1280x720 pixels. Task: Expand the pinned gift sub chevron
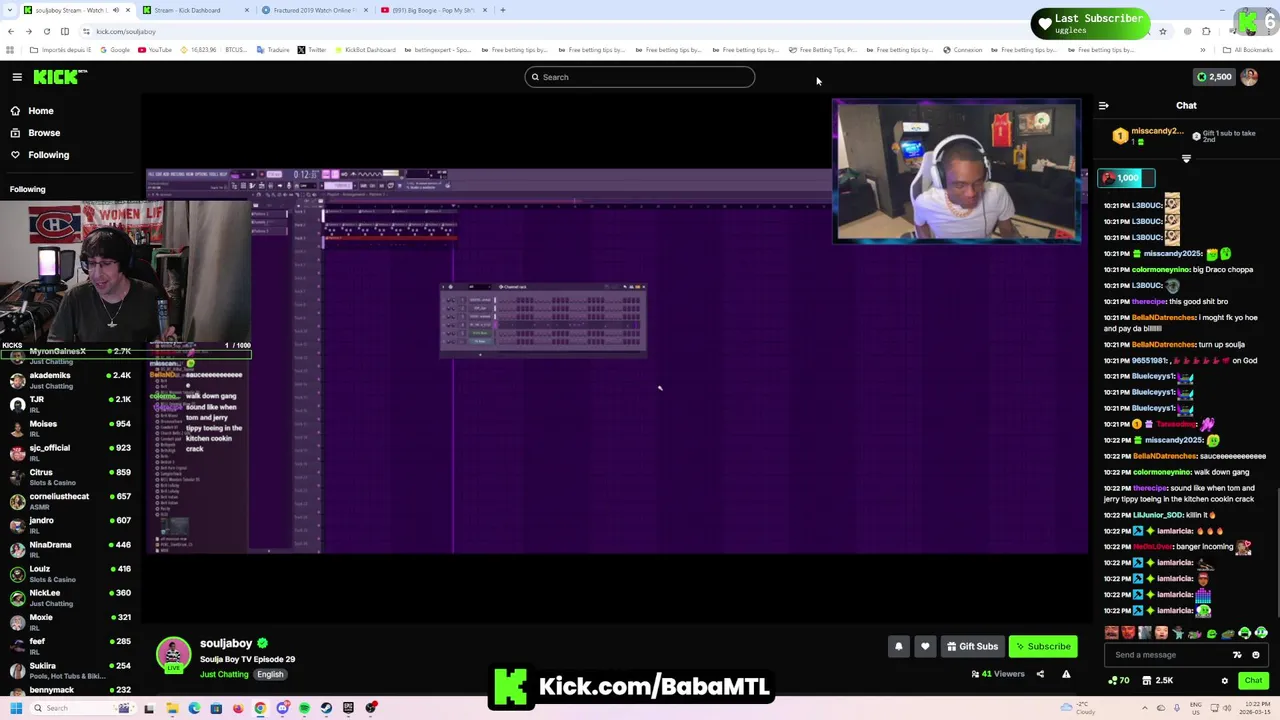(1186, 158)
